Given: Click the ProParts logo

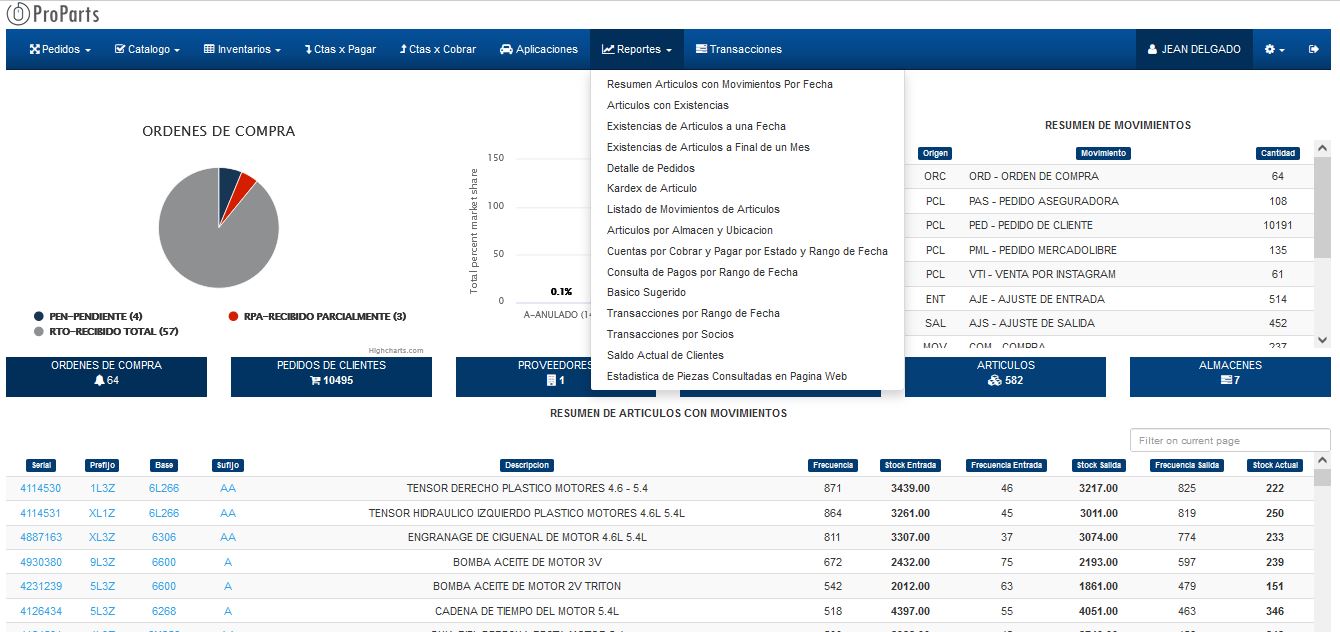Looking at the screenshot, I should [x=53, y=15].
